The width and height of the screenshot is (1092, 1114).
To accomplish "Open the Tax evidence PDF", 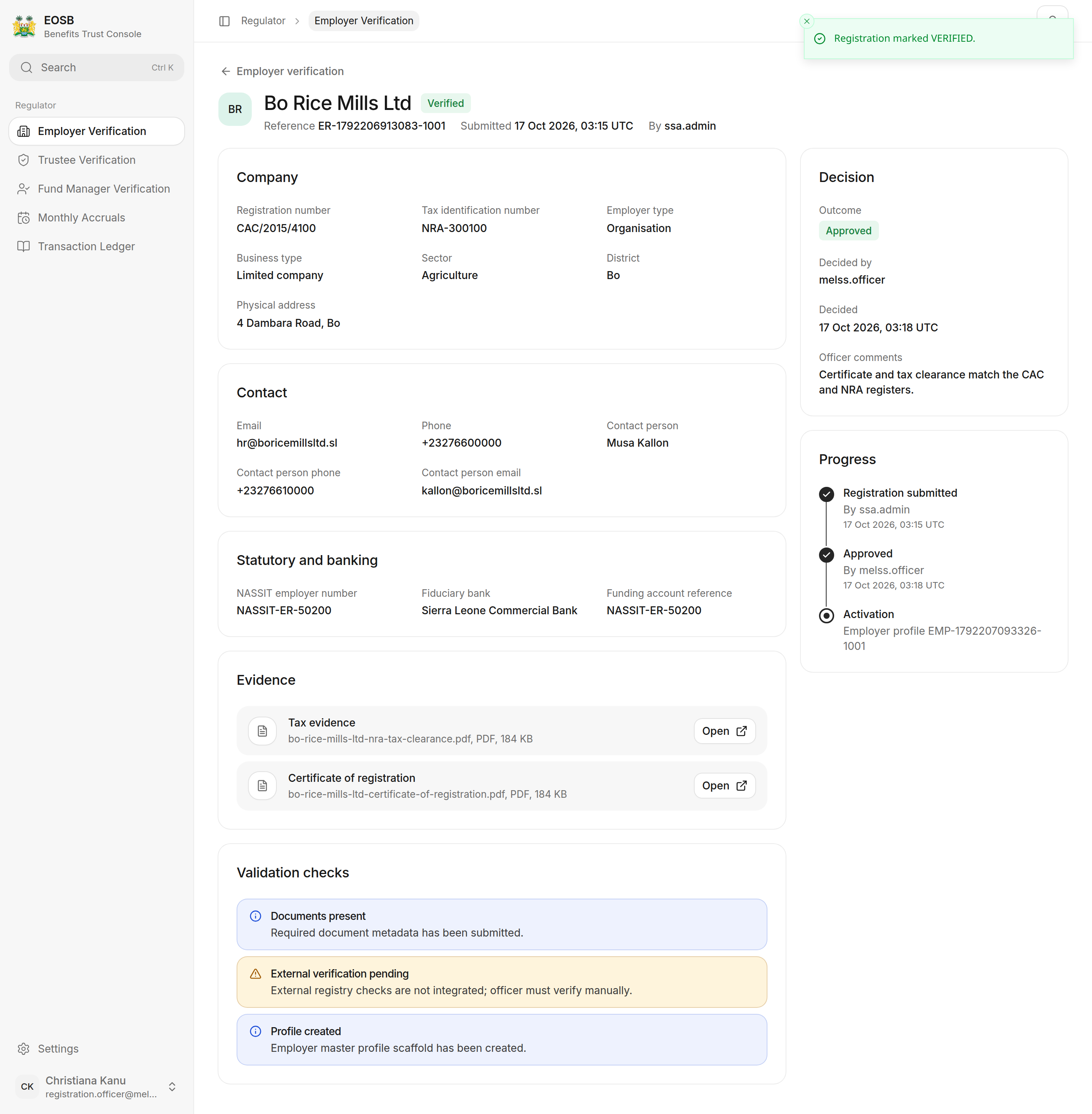I will click(724, 731).
